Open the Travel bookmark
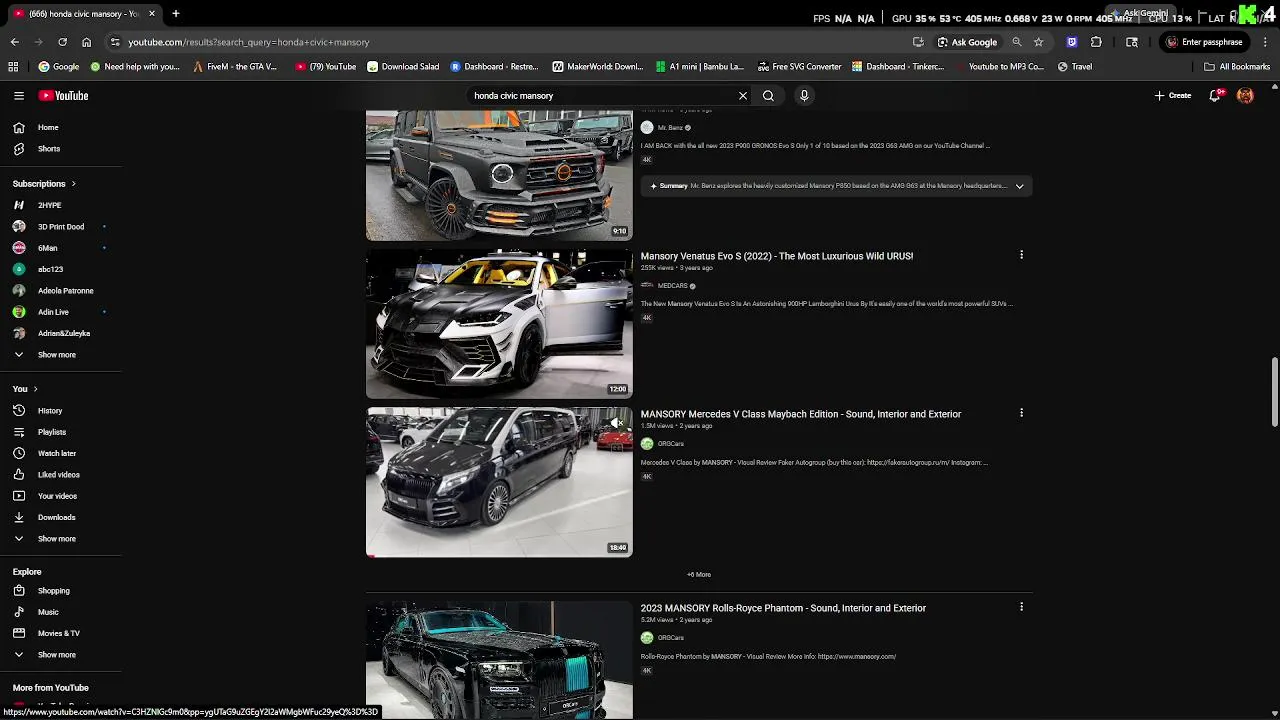The image size is (1280, 720). 1075,66
